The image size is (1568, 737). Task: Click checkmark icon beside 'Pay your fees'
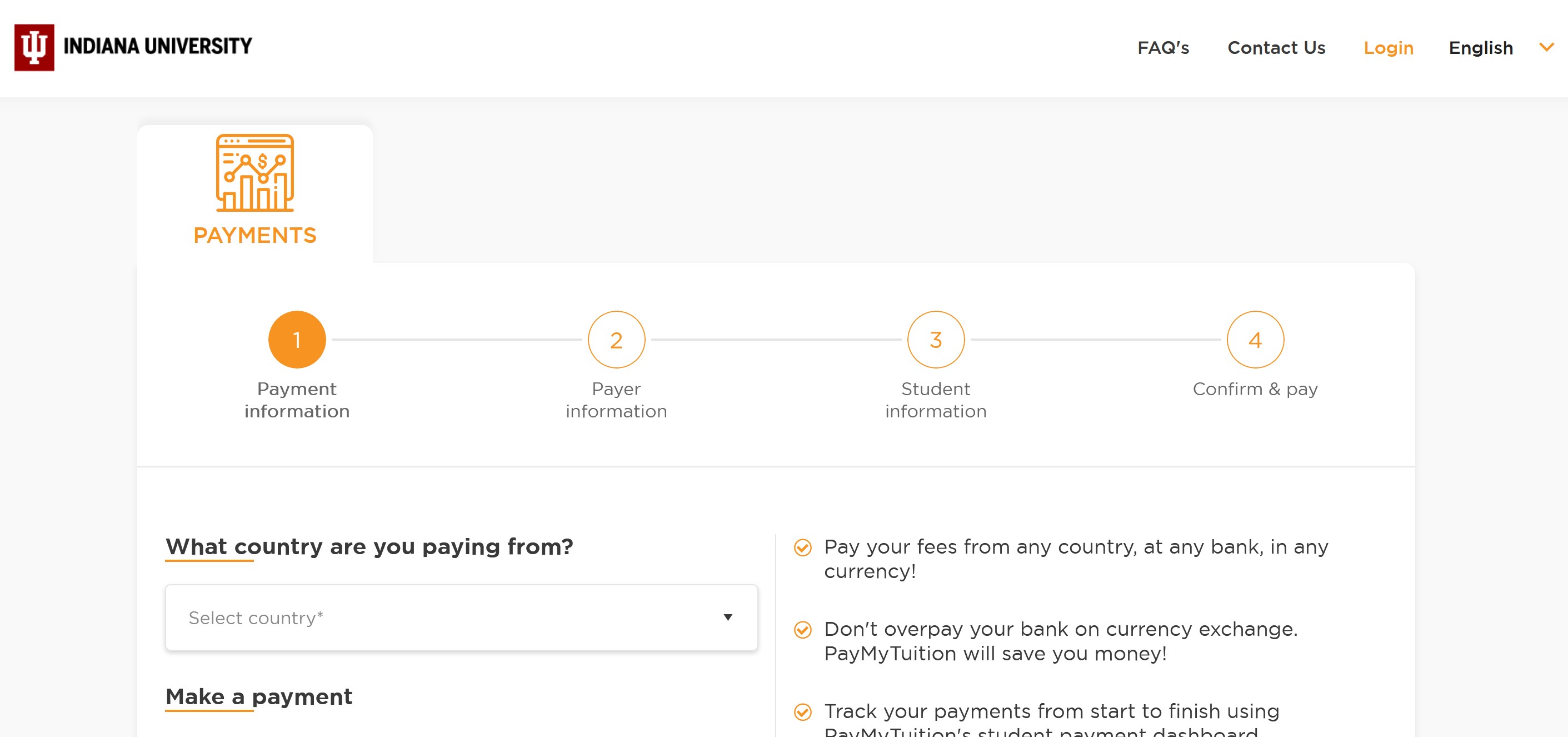point(803,547)
